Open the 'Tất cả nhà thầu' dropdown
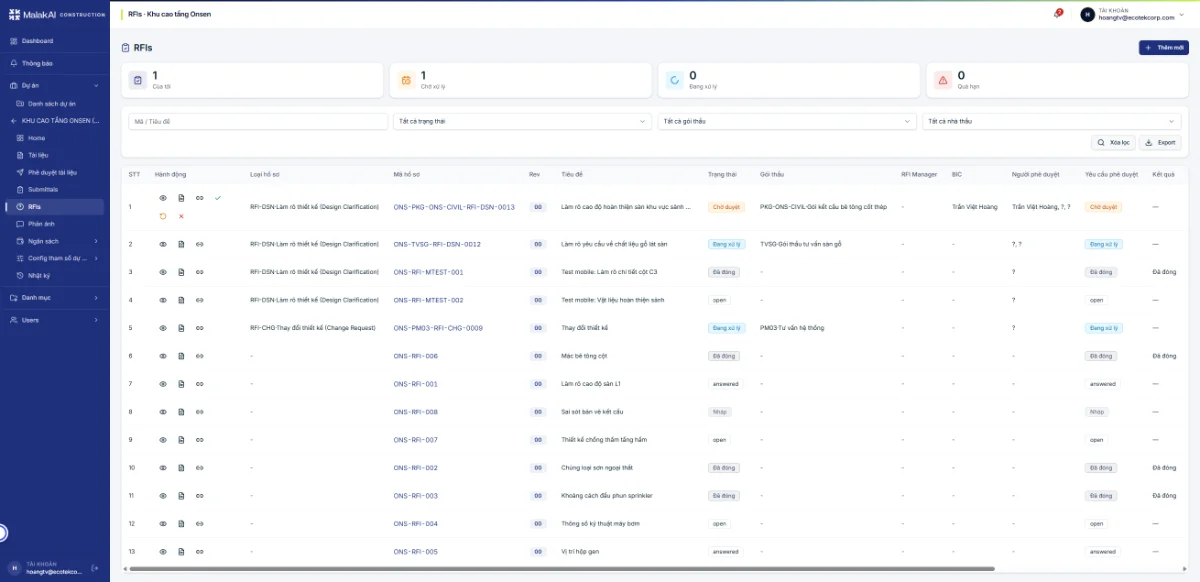Image resolution: width=1200 pixels, height=582 pixels. click(x=1052, y=121)
